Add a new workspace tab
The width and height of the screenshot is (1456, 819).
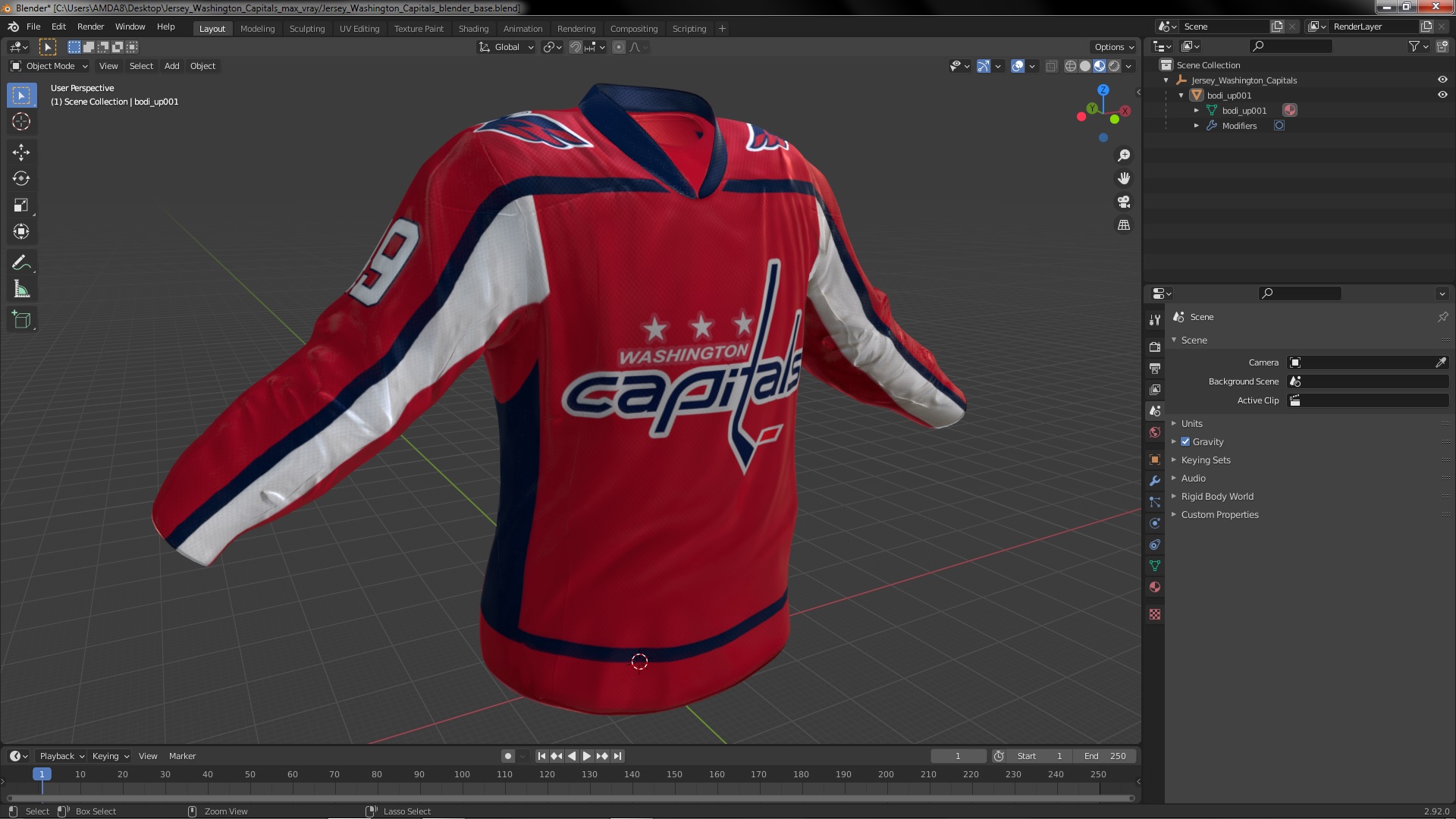(x=722, y=29)
